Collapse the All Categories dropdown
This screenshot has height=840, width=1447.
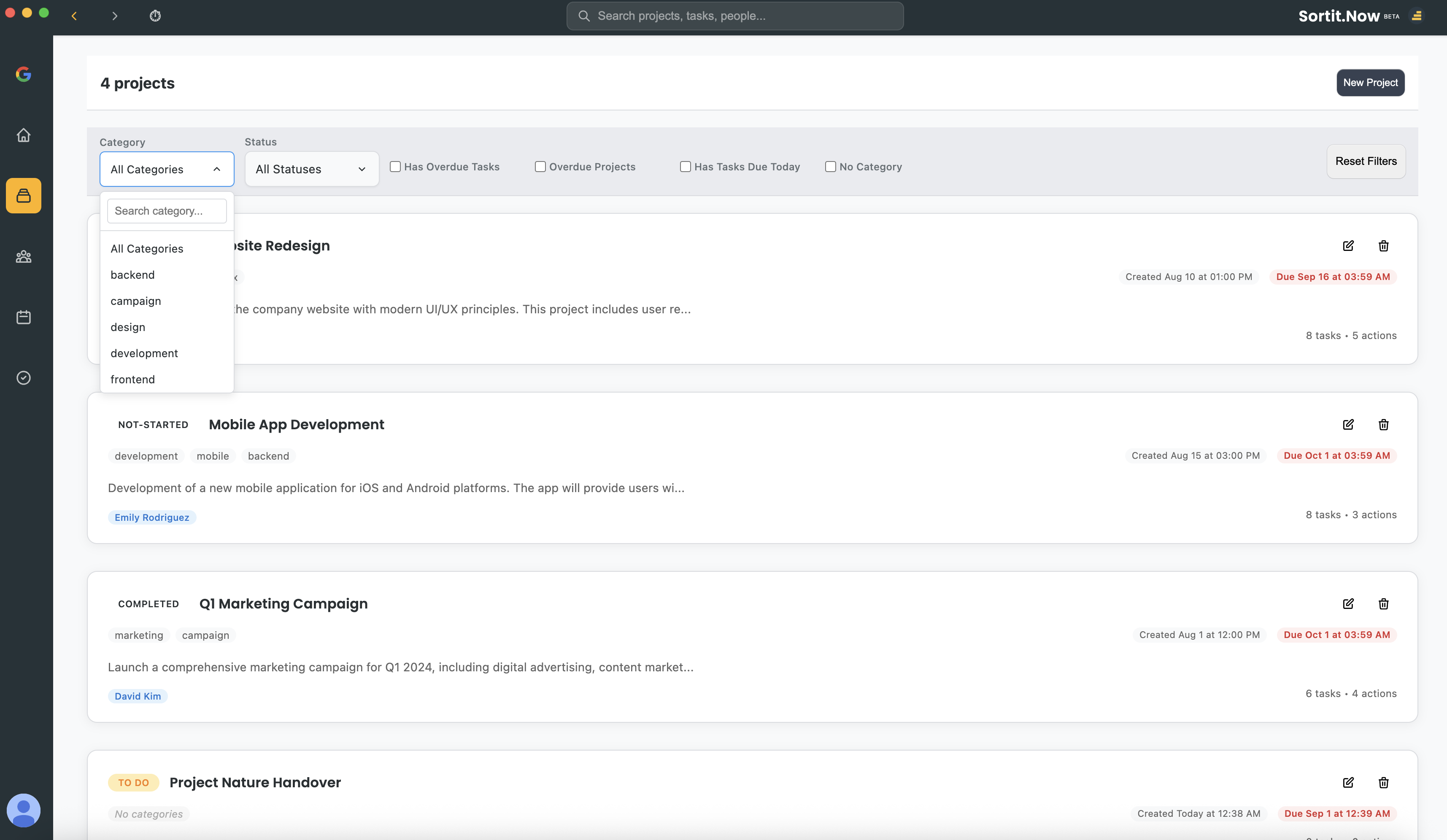pyautogui.click(x=167, y=169)
